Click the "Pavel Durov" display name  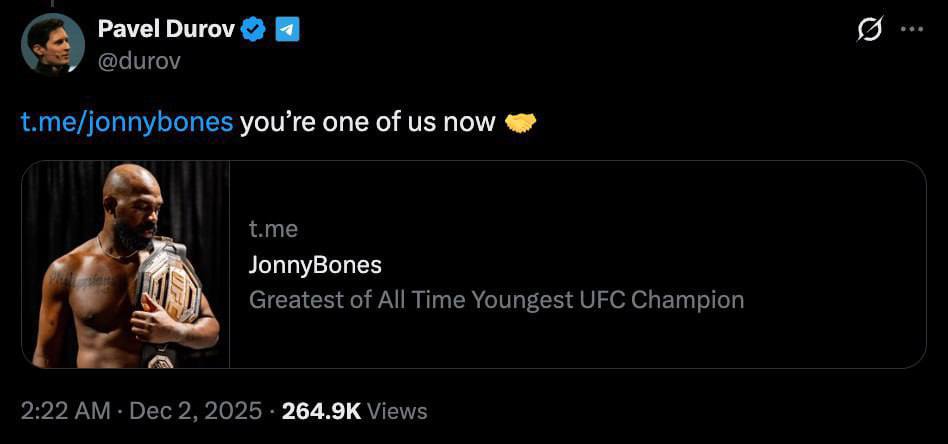coord(165,30)
